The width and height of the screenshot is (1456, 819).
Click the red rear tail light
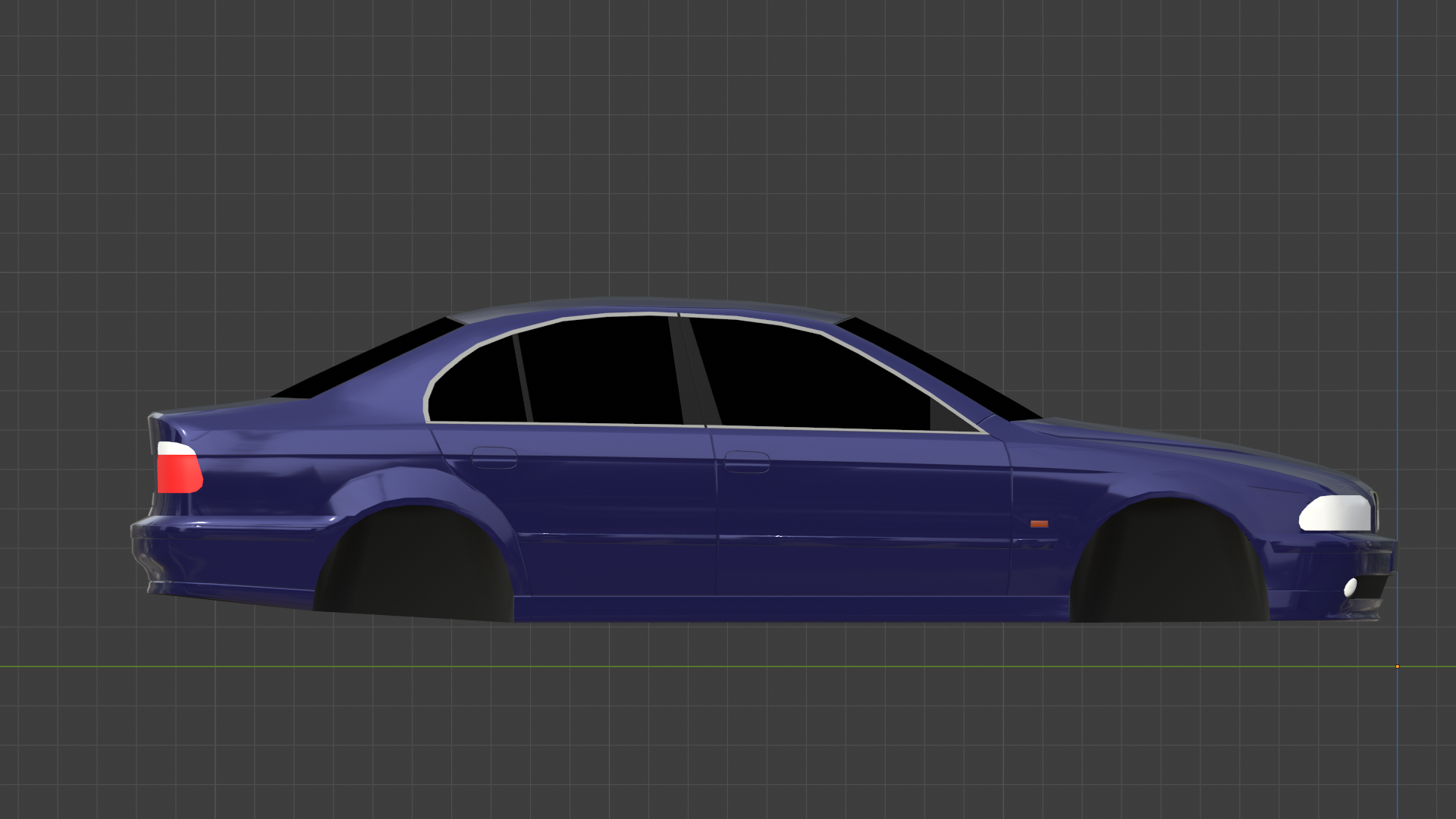[179, 474]
